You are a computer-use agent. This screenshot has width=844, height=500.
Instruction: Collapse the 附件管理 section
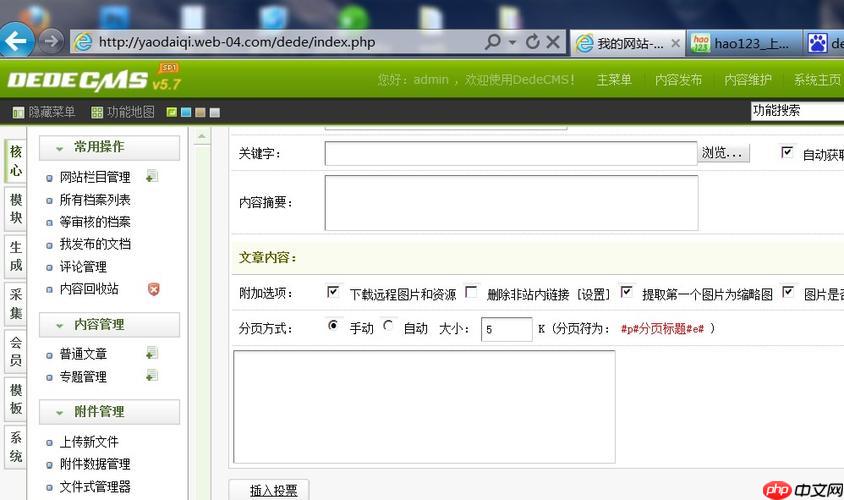click(109, 412)
